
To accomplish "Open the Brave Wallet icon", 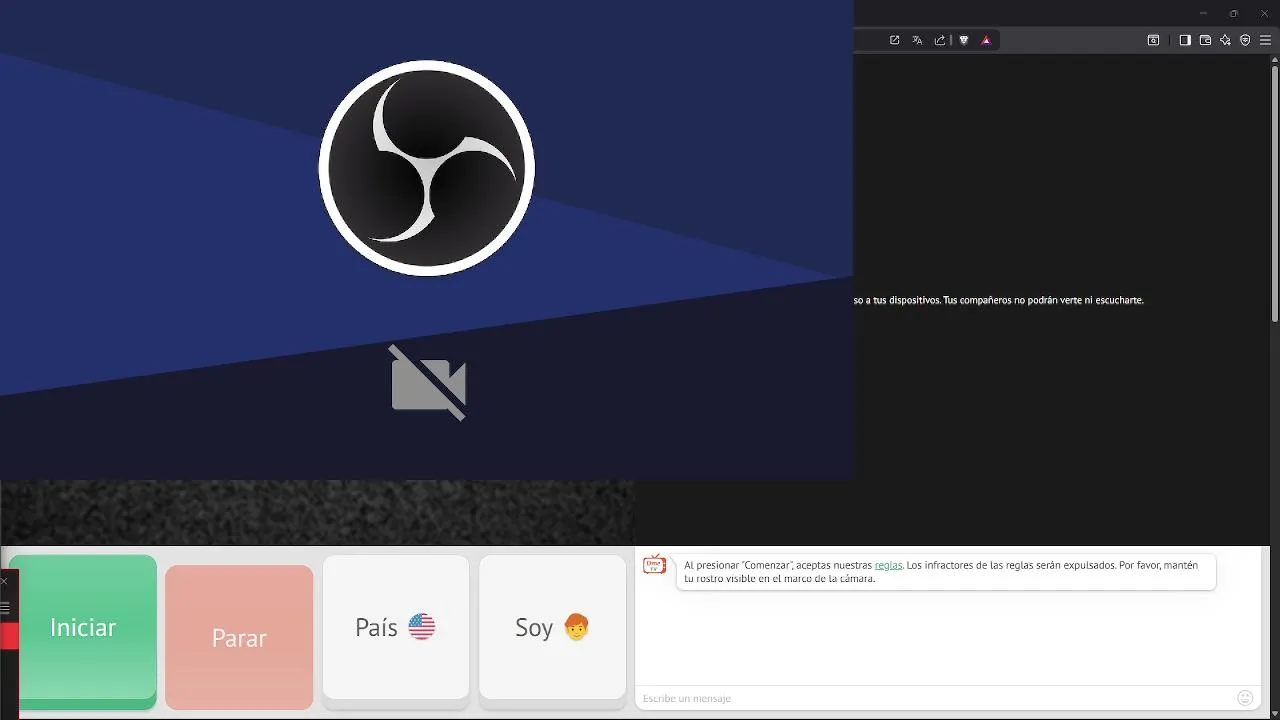I will point(1205,40).
